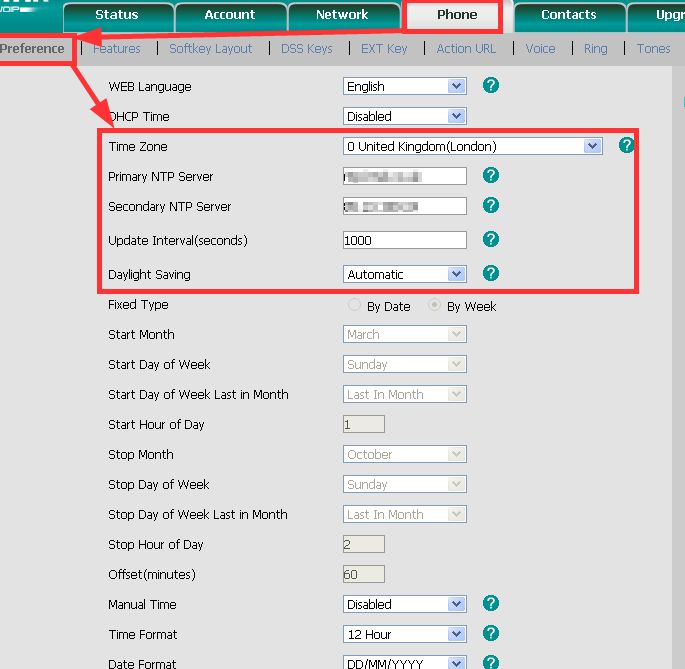This screenshot has height=669, width=685.
Task: Open the DSS Keys submenu
Action: tap(307, 49)
